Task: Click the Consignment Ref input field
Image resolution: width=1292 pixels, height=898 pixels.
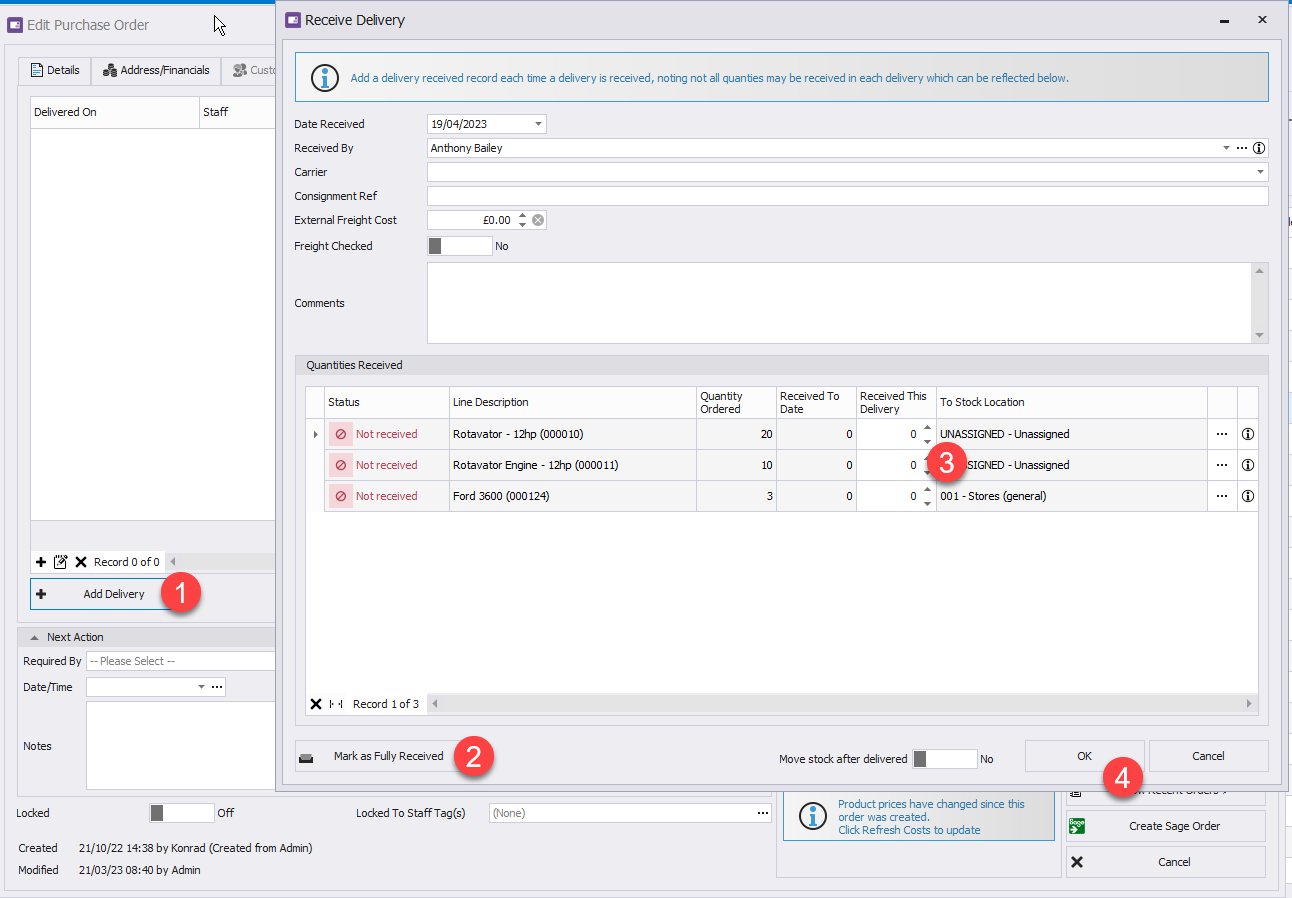Action: (847, 196)
